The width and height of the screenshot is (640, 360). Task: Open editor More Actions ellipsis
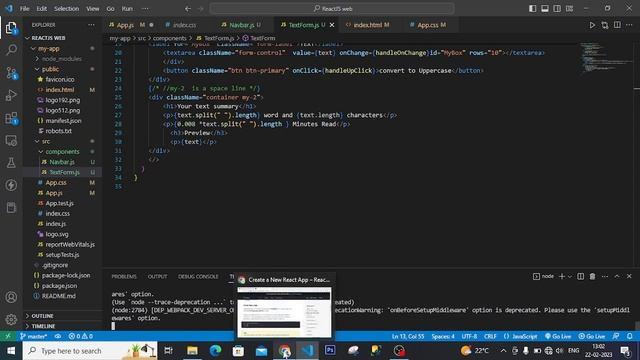pyautogui.click(x=629, y=25)
